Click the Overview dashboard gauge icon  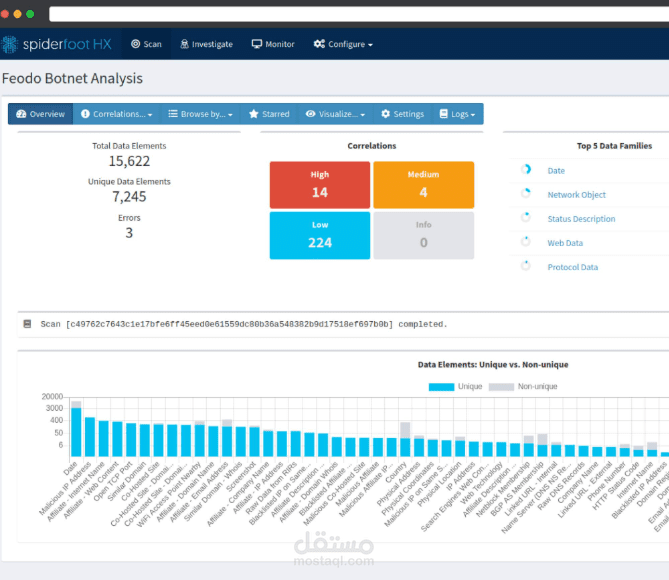point(21,114)
